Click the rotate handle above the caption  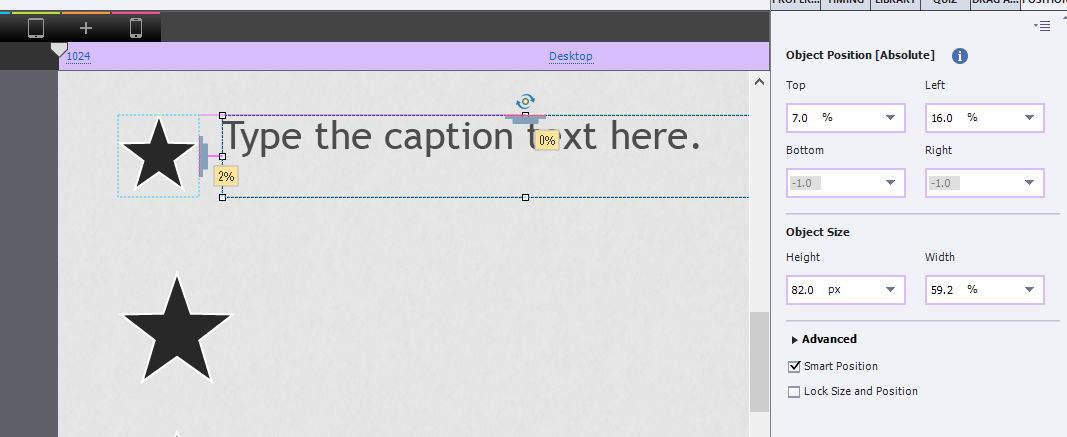point(525,101)
